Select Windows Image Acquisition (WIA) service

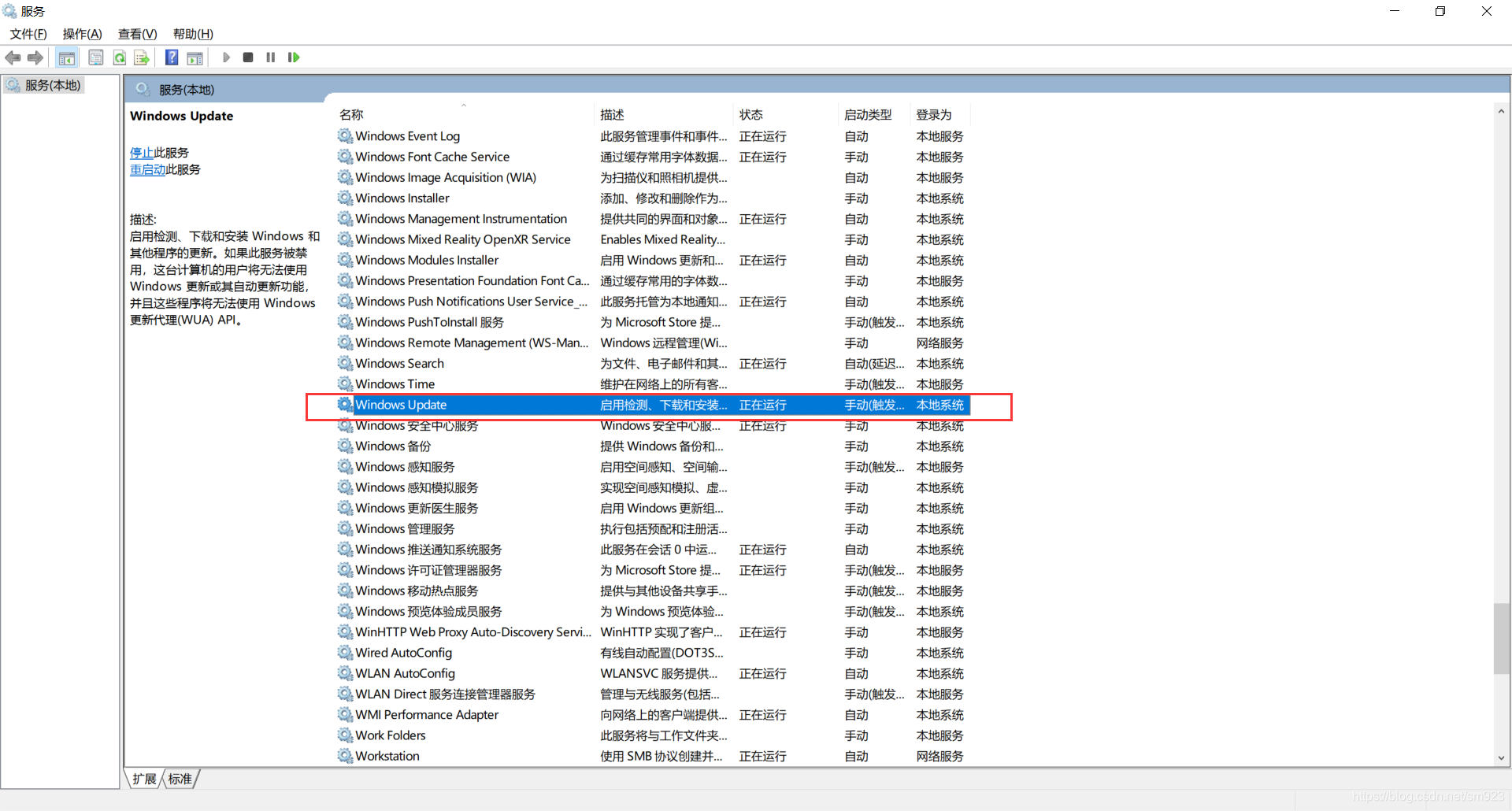click(653, 178)
